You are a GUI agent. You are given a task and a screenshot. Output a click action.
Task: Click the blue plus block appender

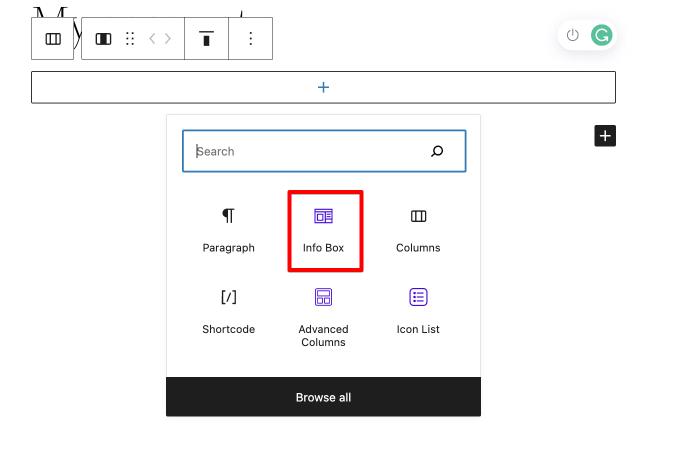[x=323, y=87]
